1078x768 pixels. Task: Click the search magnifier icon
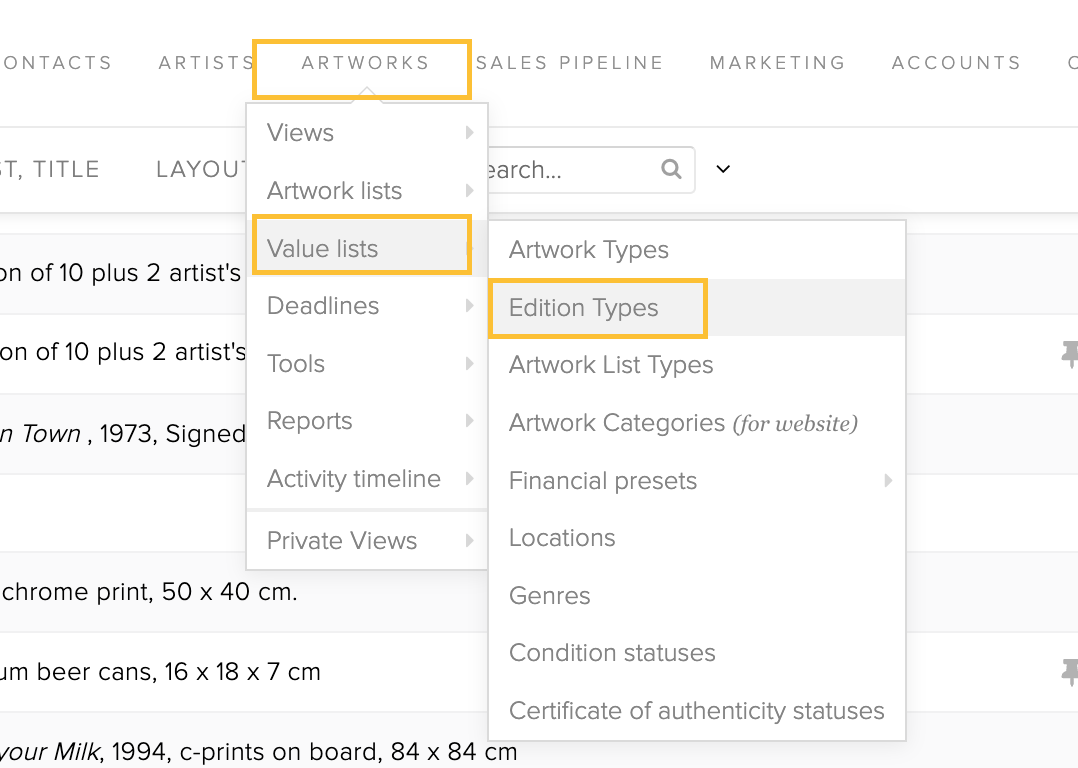tap(671, 168)
